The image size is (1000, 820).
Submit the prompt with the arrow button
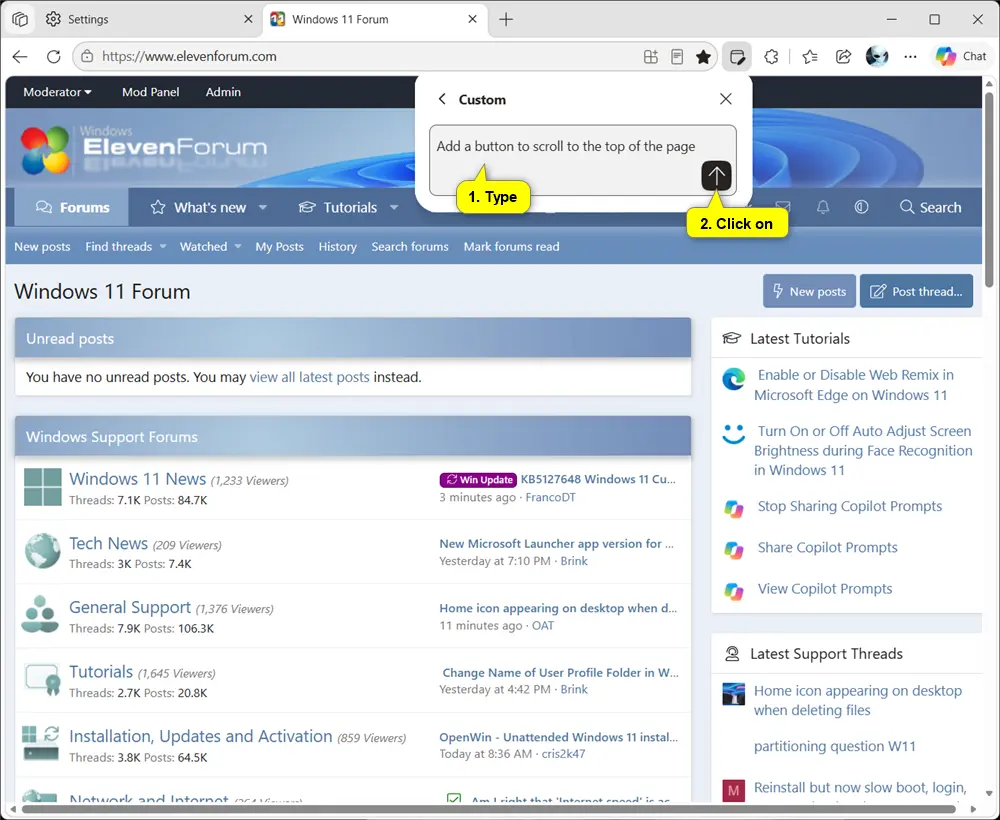[716, 175]
